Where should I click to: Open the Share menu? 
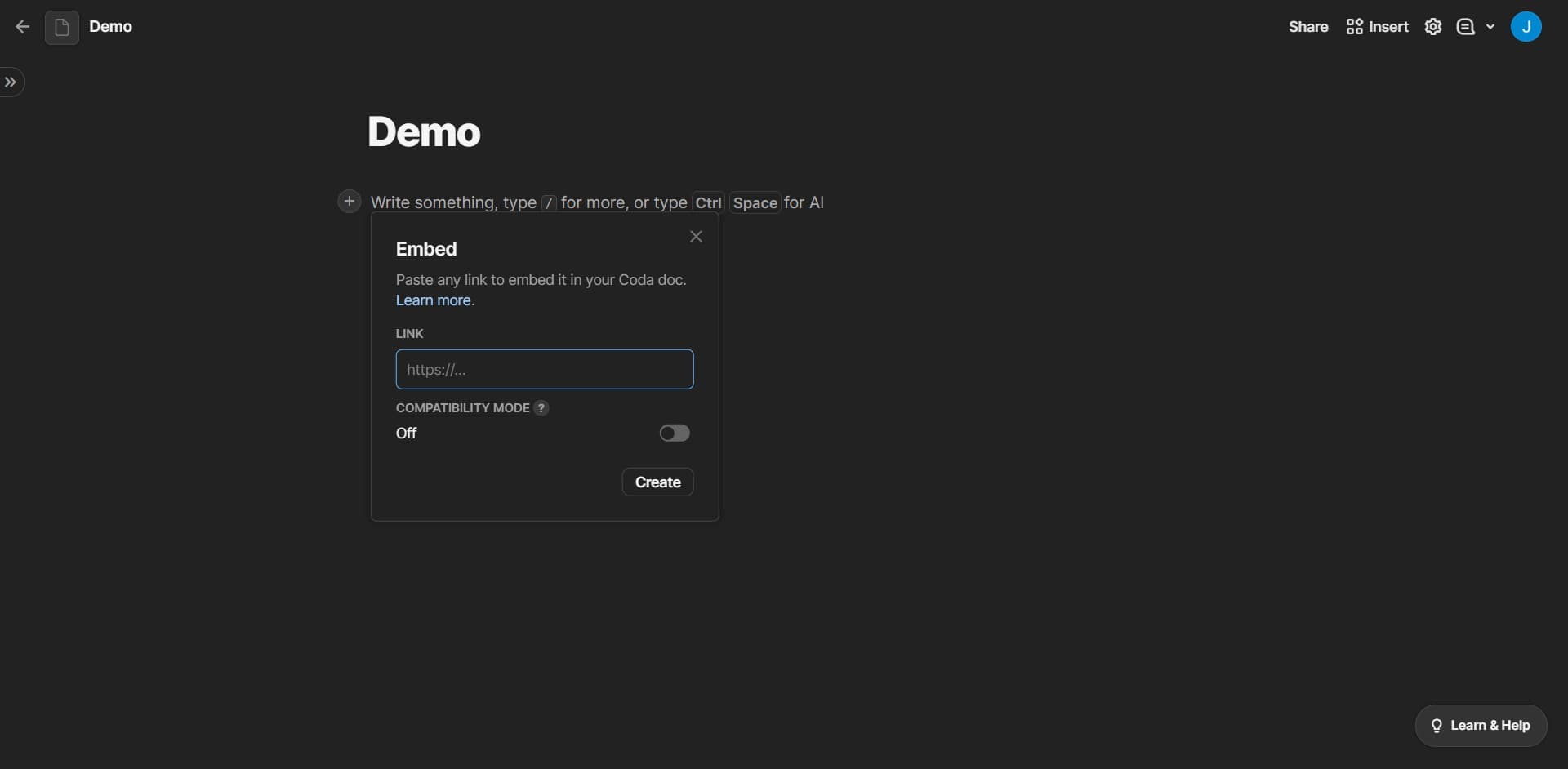1307,26
